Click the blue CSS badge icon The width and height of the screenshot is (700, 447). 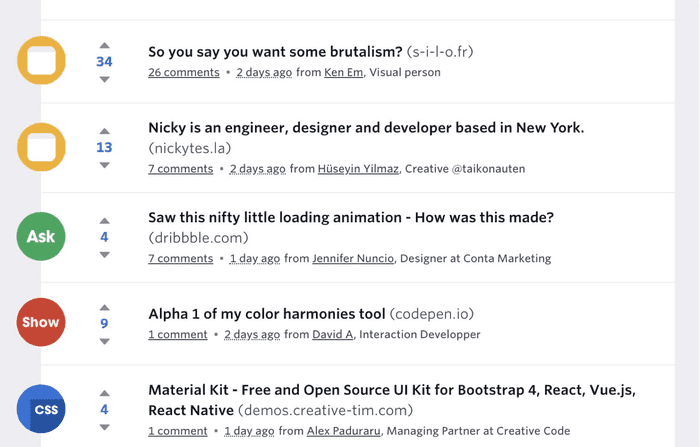point(41,409)
